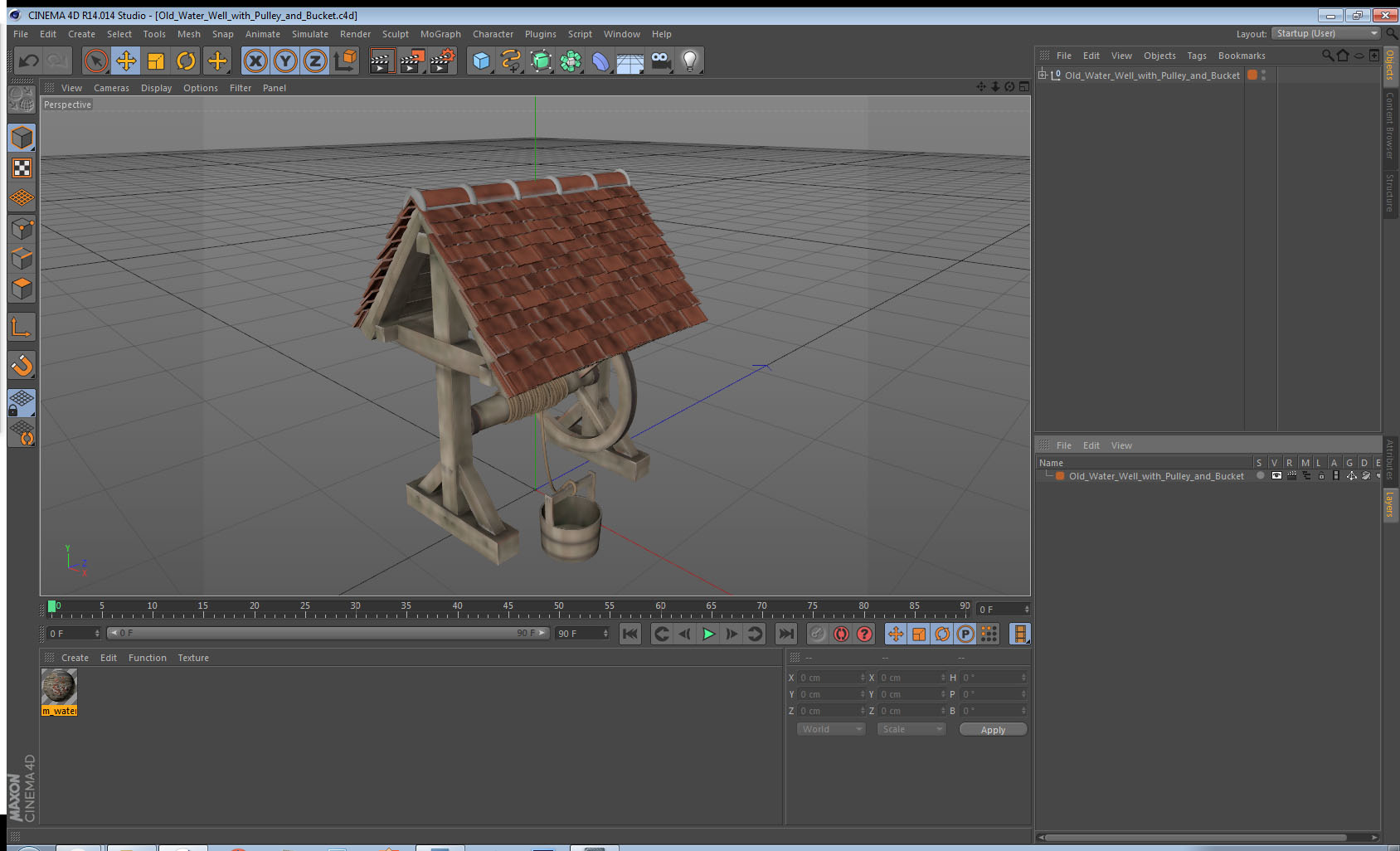Click the X position coordinate field
This screenshot has height=851, width=1400.
coord(832,678)
